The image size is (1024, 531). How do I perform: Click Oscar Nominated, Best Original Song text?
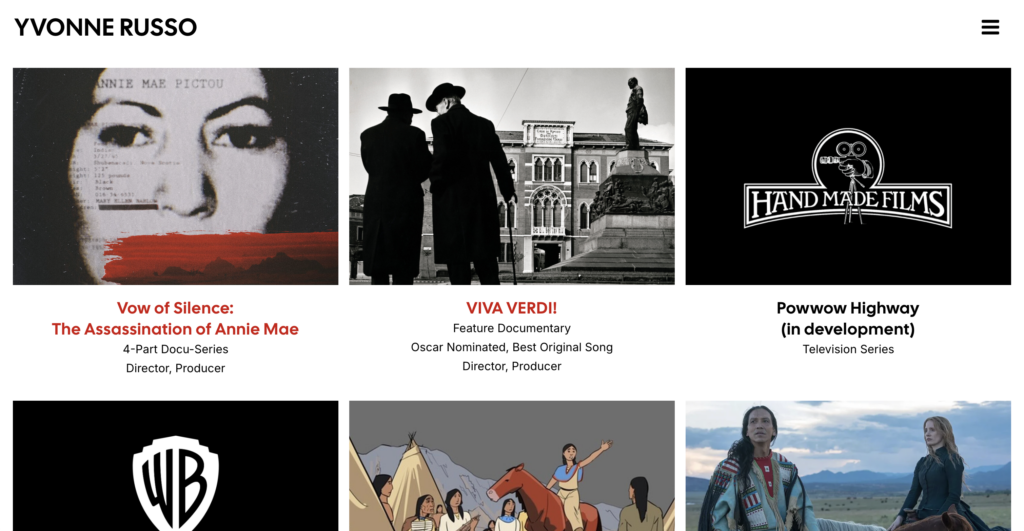(511, 347)
